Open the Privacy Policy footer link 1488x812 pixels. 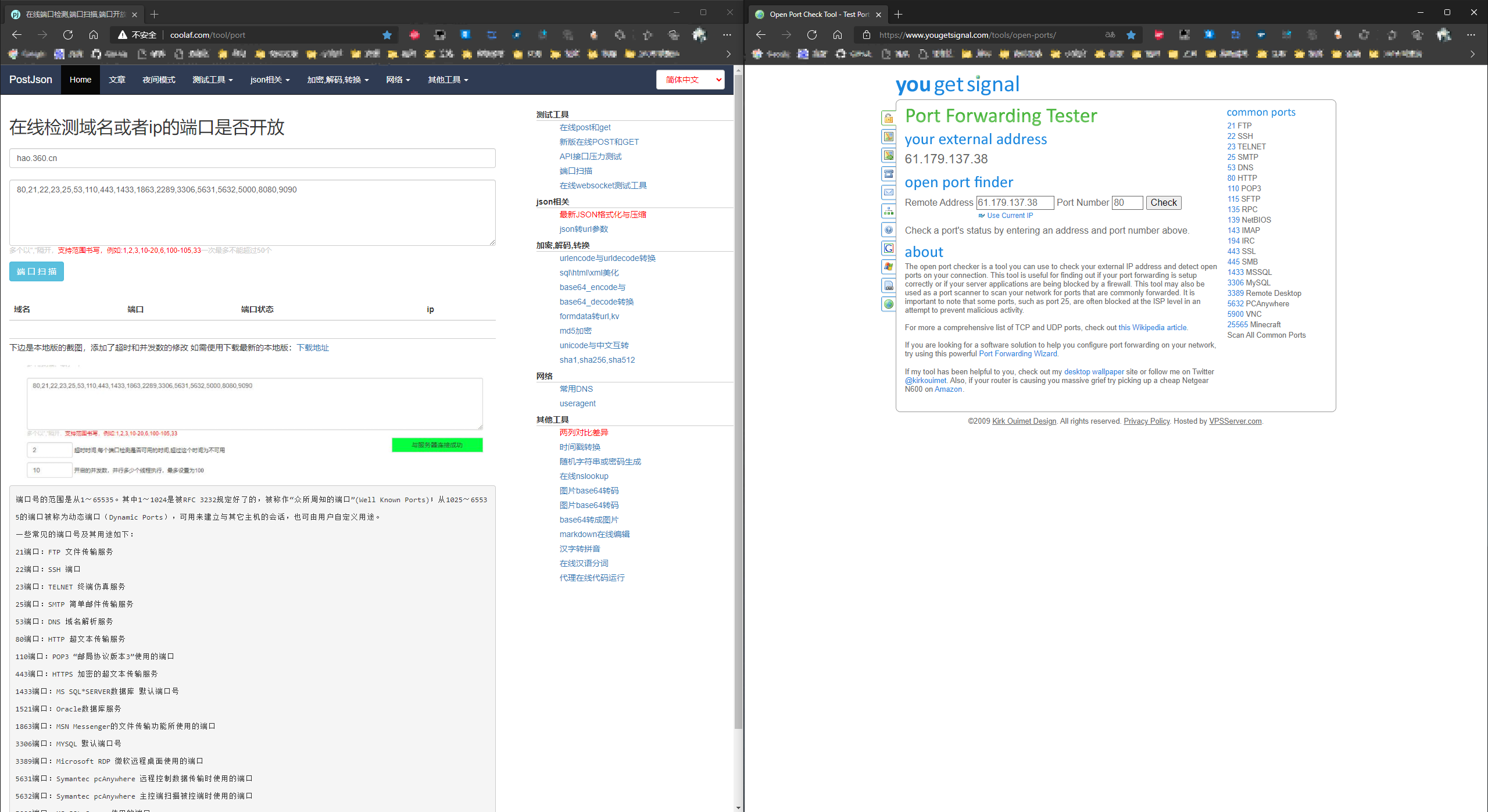click(x=1146, y=421)
